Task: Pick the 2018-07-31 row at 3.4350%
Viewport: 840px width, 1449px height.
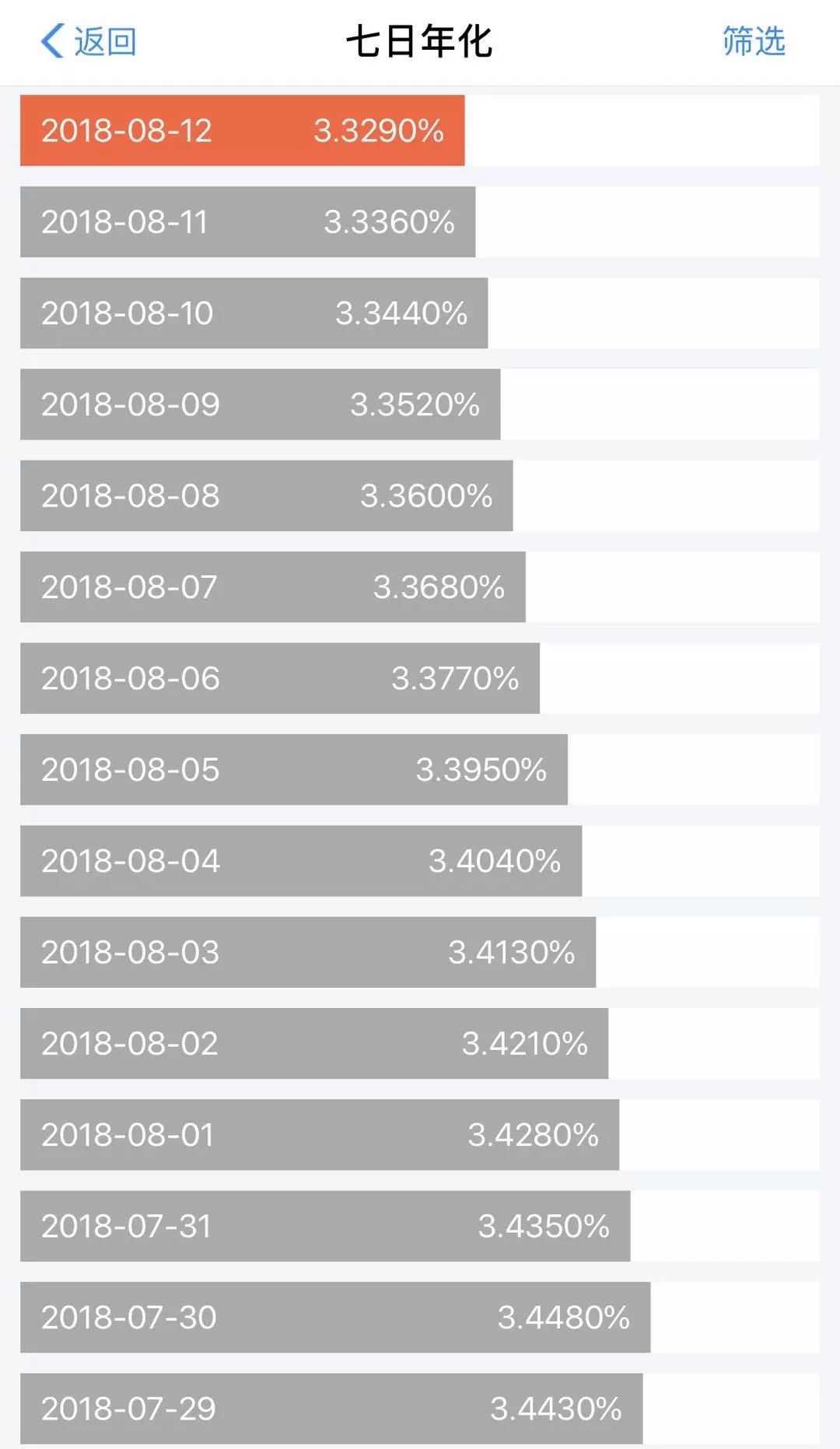Action: tap(324, 1226)
